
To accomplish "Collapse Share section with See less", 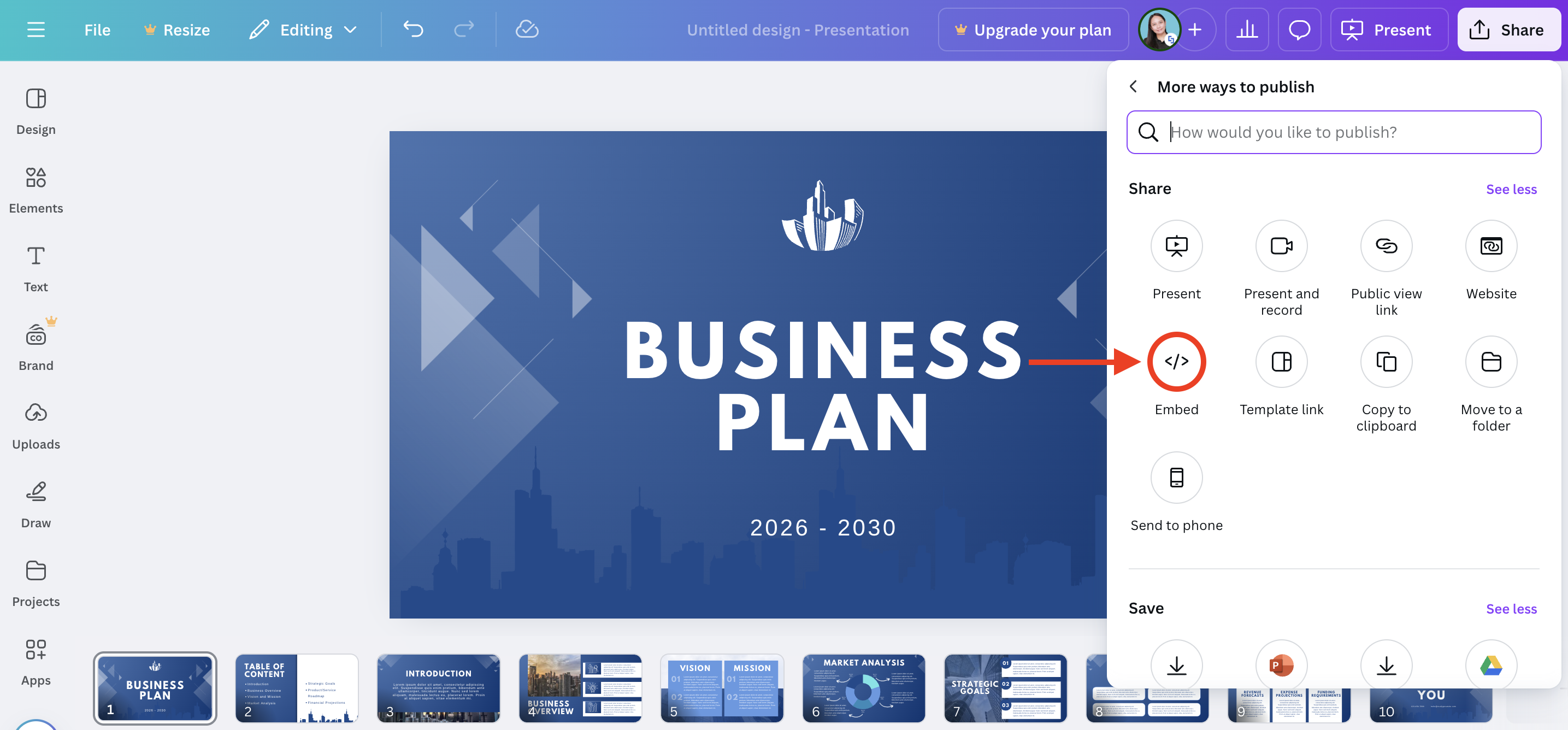I will 1510,190.
